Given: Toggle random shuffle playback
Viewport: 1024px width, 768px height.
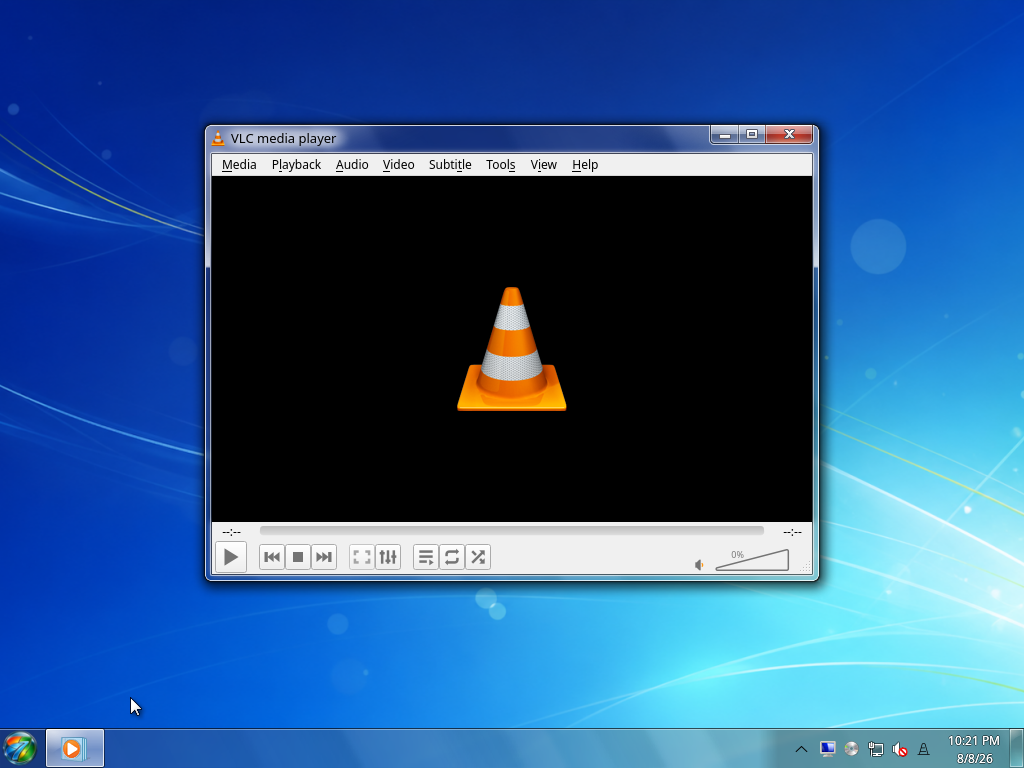Looking at the screenshot, I should click(x=478, y=557).
